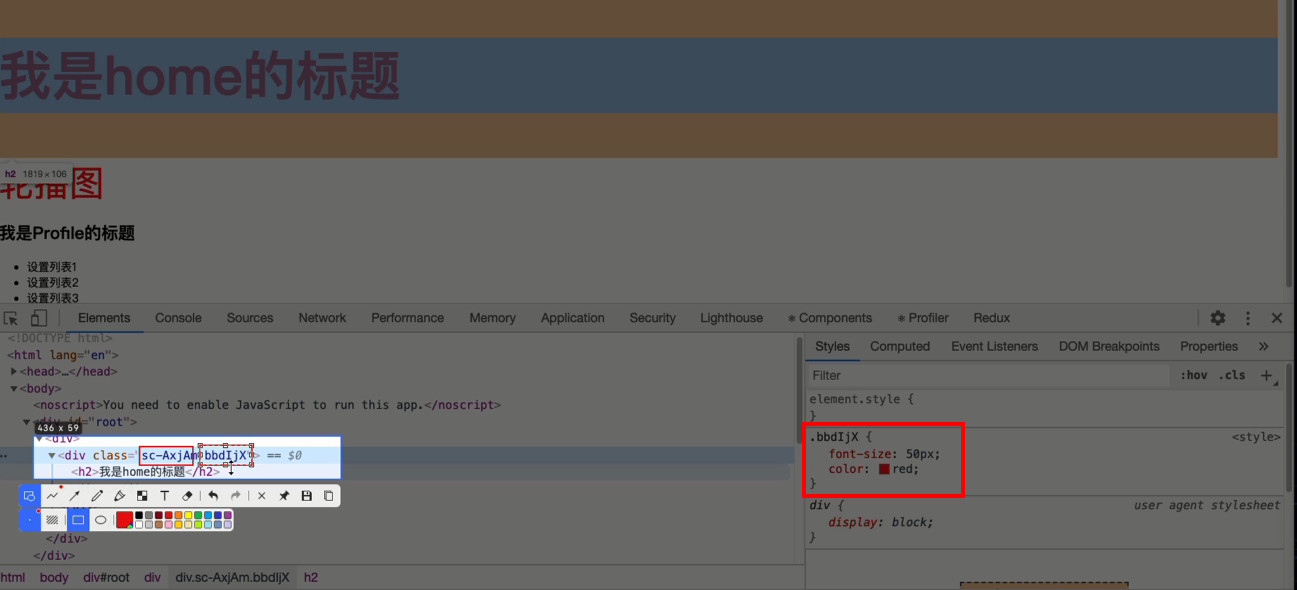Pin the screenshot to screen

(x=284, y=496)
